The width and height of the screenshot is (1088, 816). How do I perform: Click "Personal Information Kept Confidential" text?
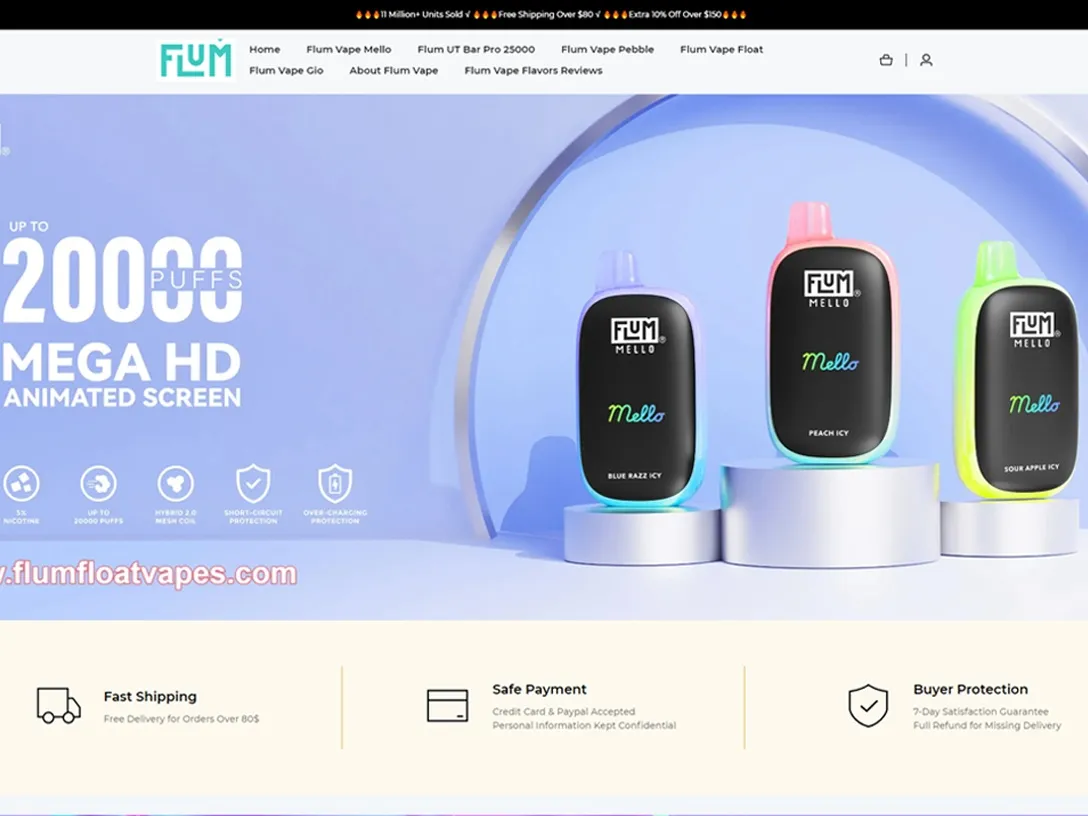click(584, 725)
